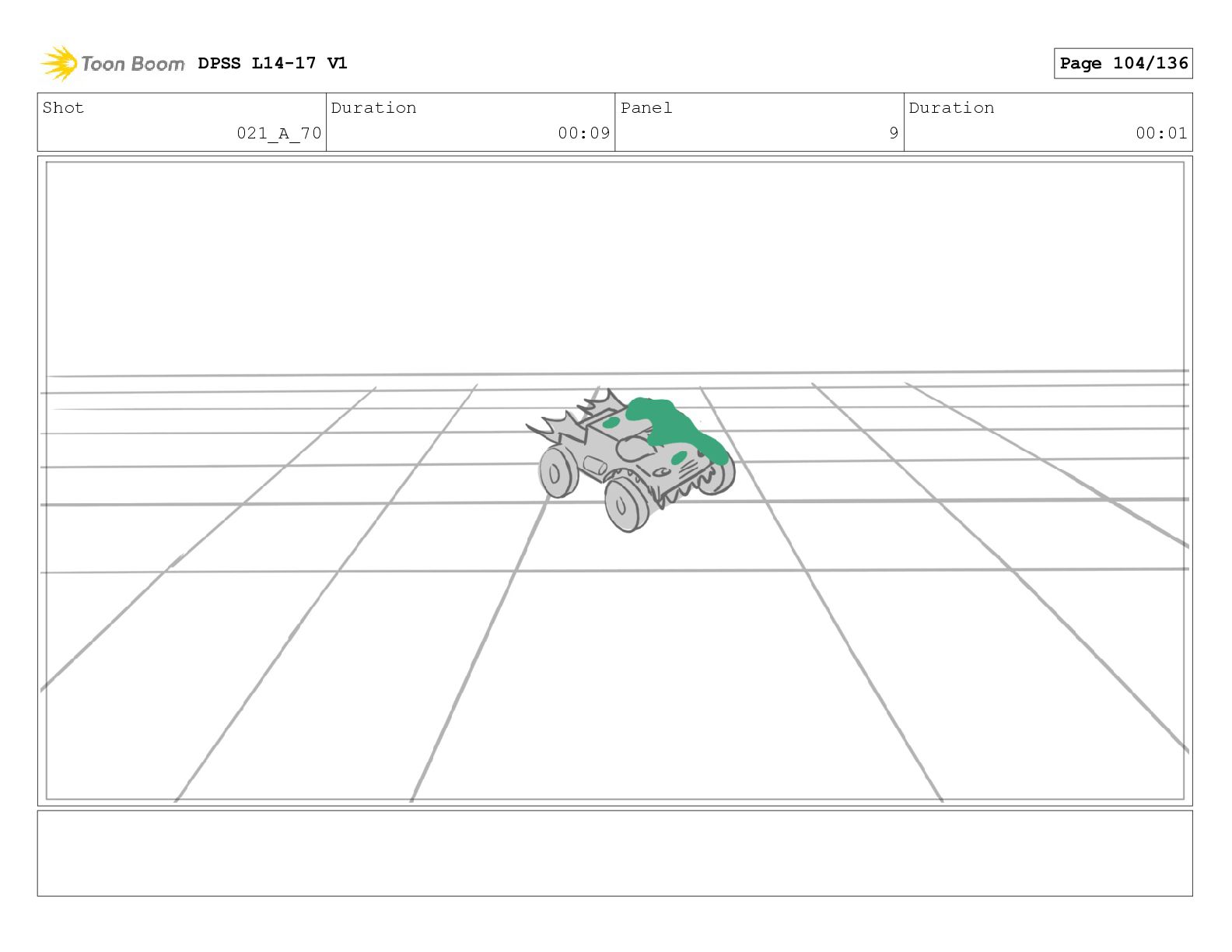
Task: Select the panel number 9
Action: pos(894,133)
